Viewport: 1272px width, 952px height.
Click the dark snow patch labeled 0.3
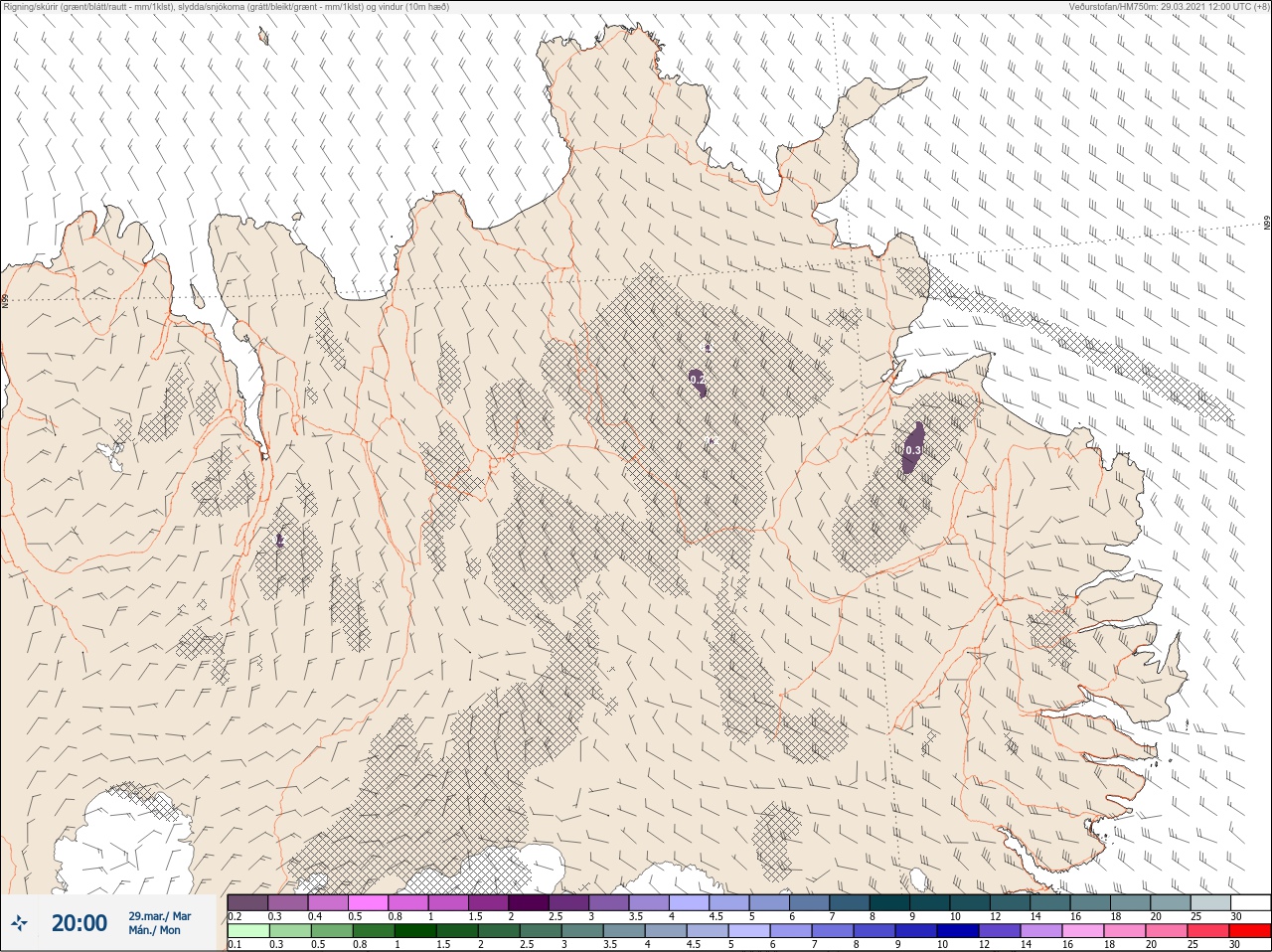click(913, 448)
